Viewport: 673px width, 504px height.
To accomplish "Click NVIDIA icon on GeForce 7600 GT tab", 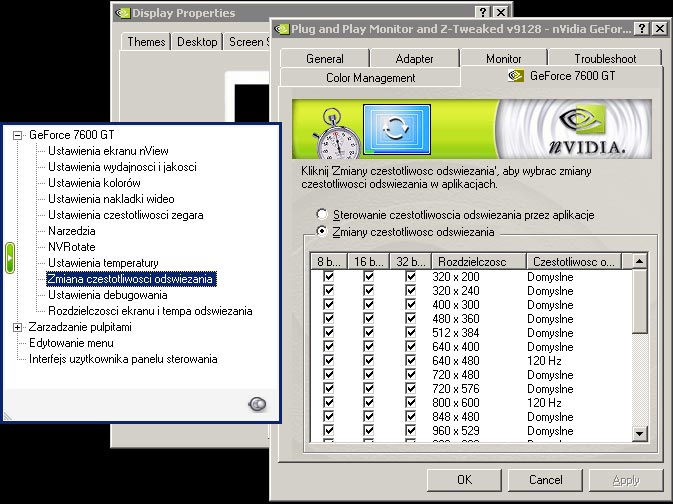I will click(x=515, y=76).
